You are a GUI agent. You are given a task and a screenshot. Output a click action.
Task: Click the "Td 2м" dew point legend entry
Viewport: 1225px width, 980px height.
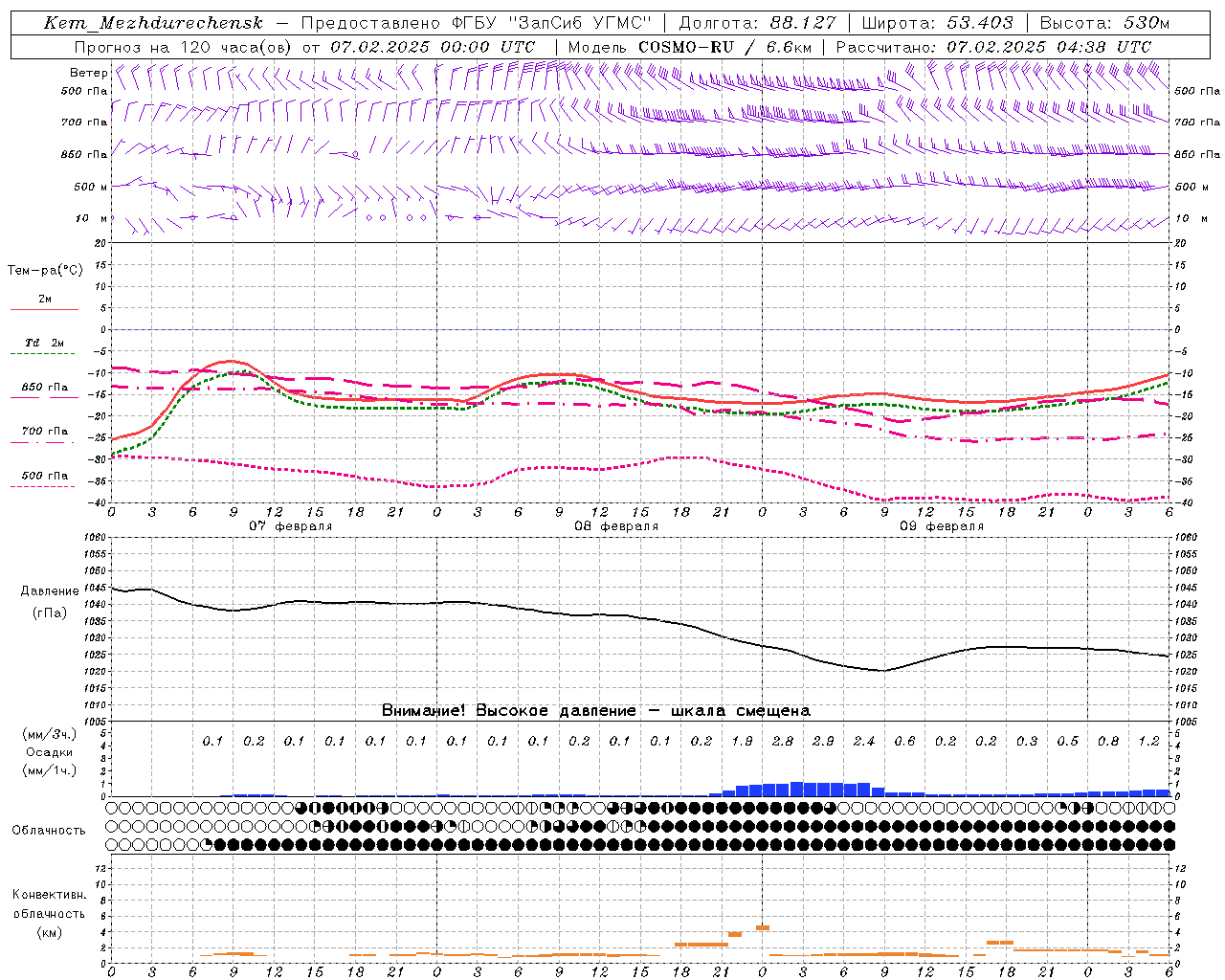pos(44,343)
